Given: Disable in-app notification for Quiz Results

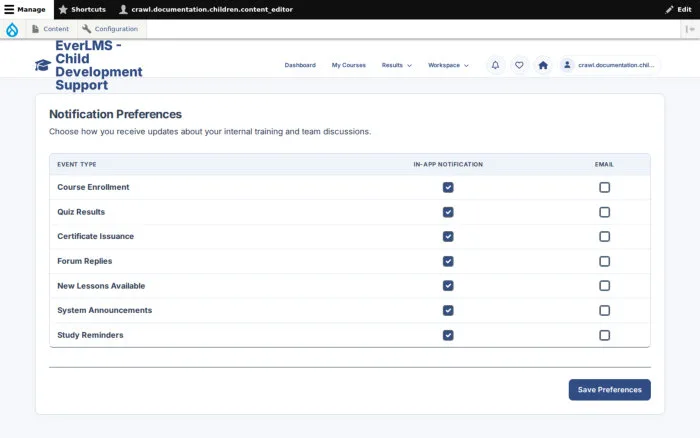Looking at the screenshot, I should click(448, 212).
